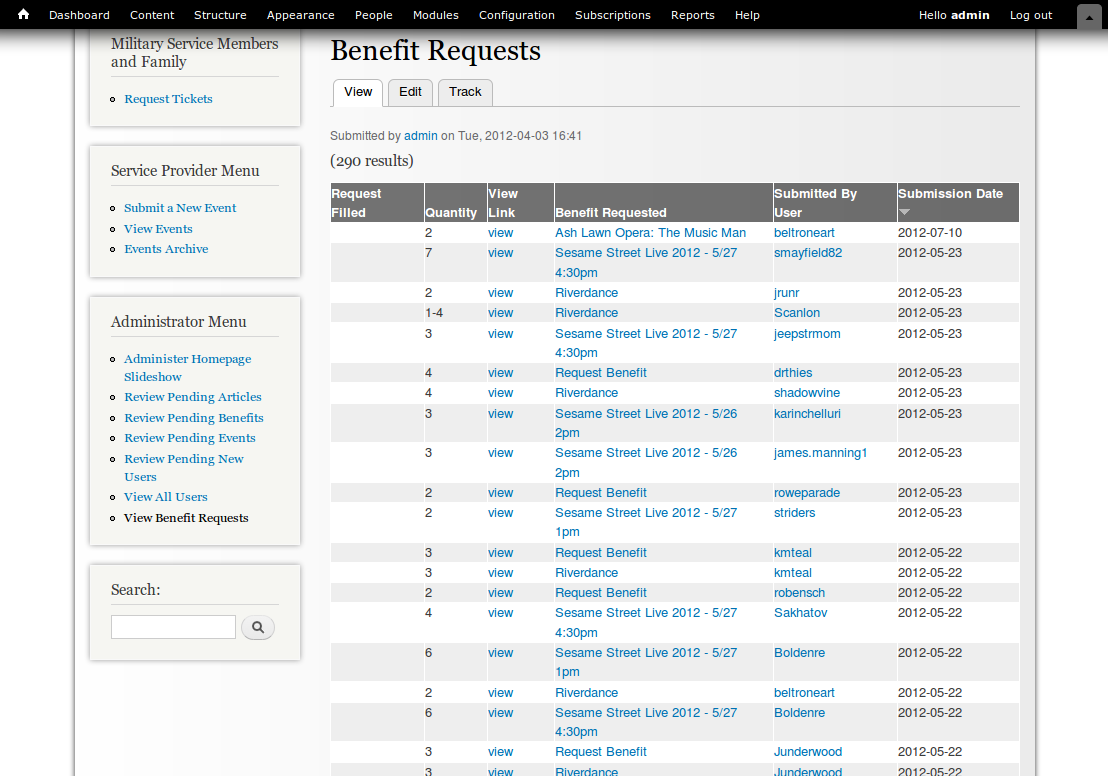Open the Modules admin menu

pos(435,15)
